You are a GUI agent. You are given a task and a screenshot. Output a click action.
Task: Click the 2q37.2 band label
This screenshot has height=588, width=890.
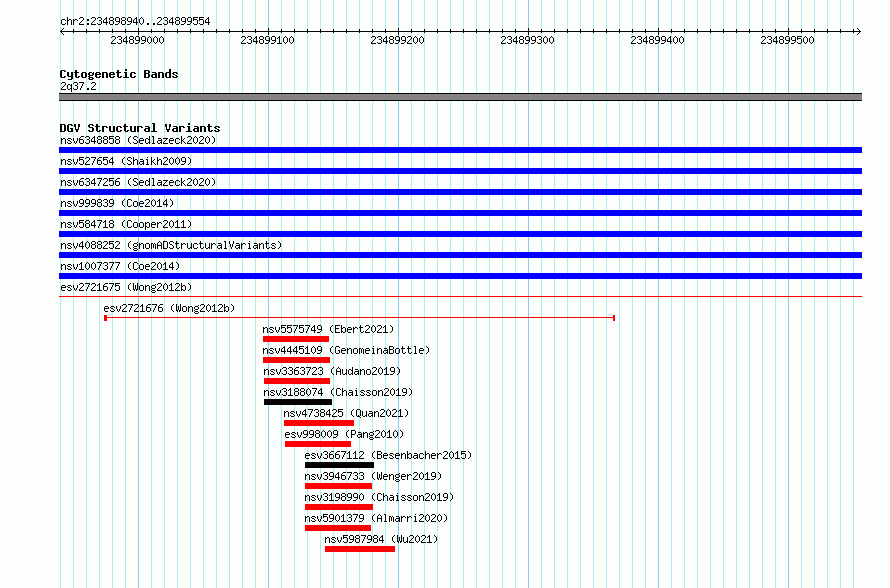click(78, 86)
